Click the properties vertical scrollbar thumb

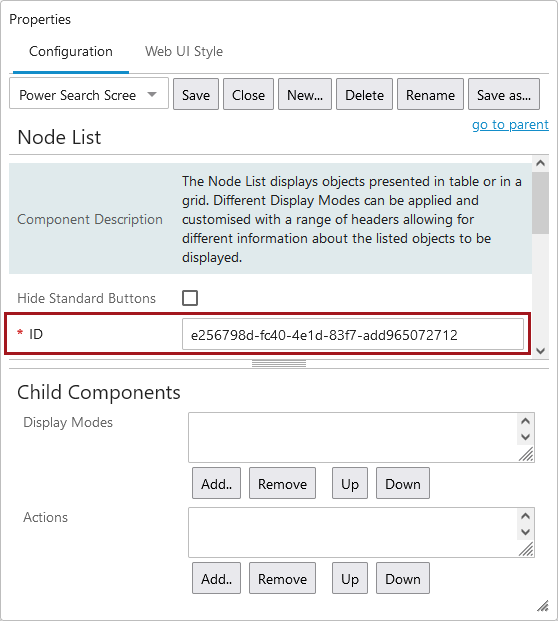541,203
